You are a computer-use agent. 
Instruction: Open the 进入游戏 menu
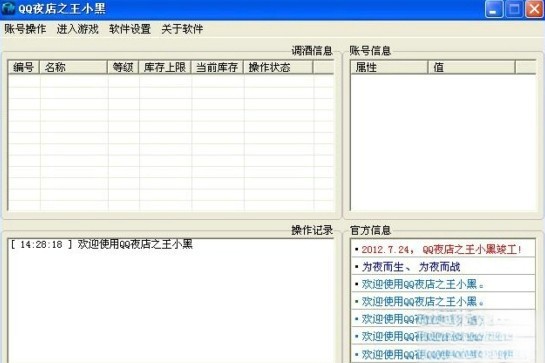[78, 29]
